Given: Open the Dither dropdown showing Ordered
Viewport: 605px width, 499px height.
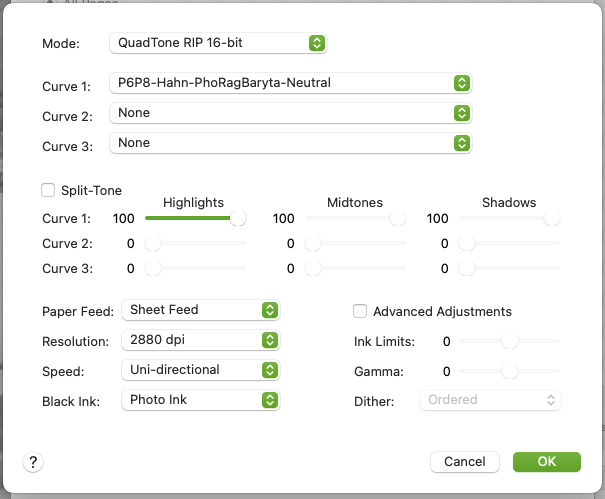Looking at the screenshot, I should [490, 400].
